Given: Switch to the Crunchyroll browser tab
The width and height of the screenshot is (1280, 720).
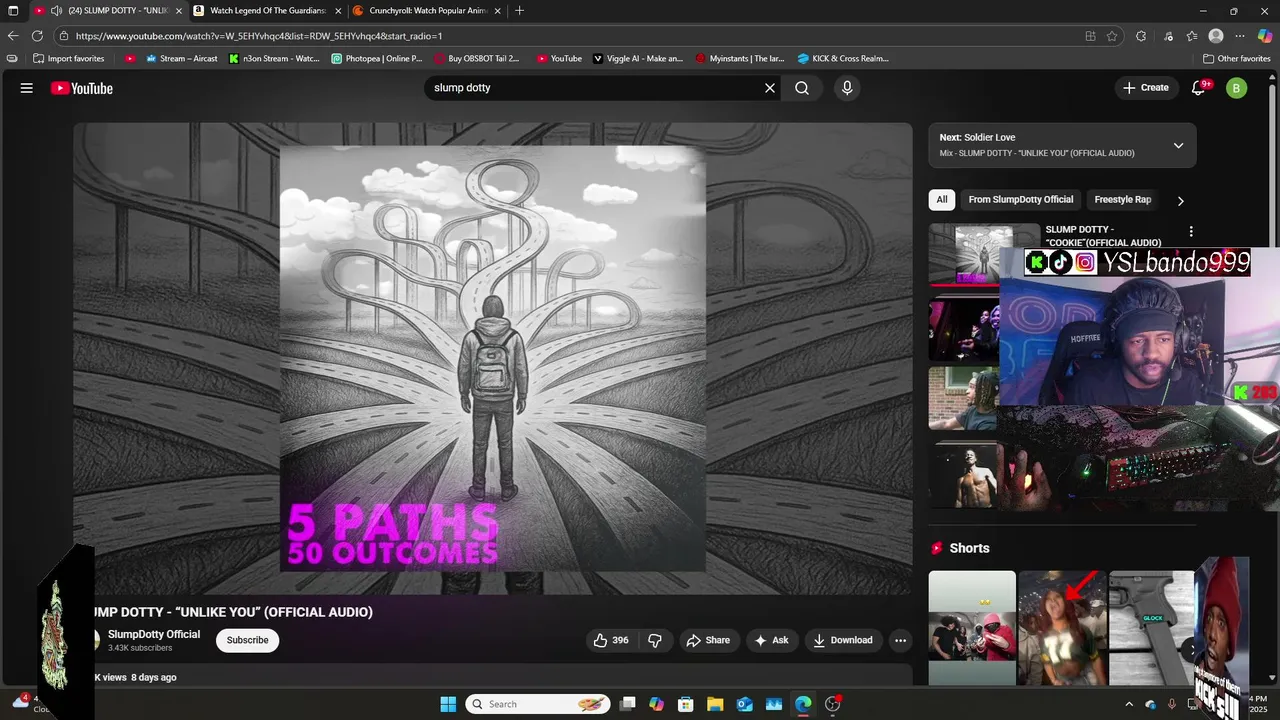Looking at the screenshot, I should (x=427, y=11).
